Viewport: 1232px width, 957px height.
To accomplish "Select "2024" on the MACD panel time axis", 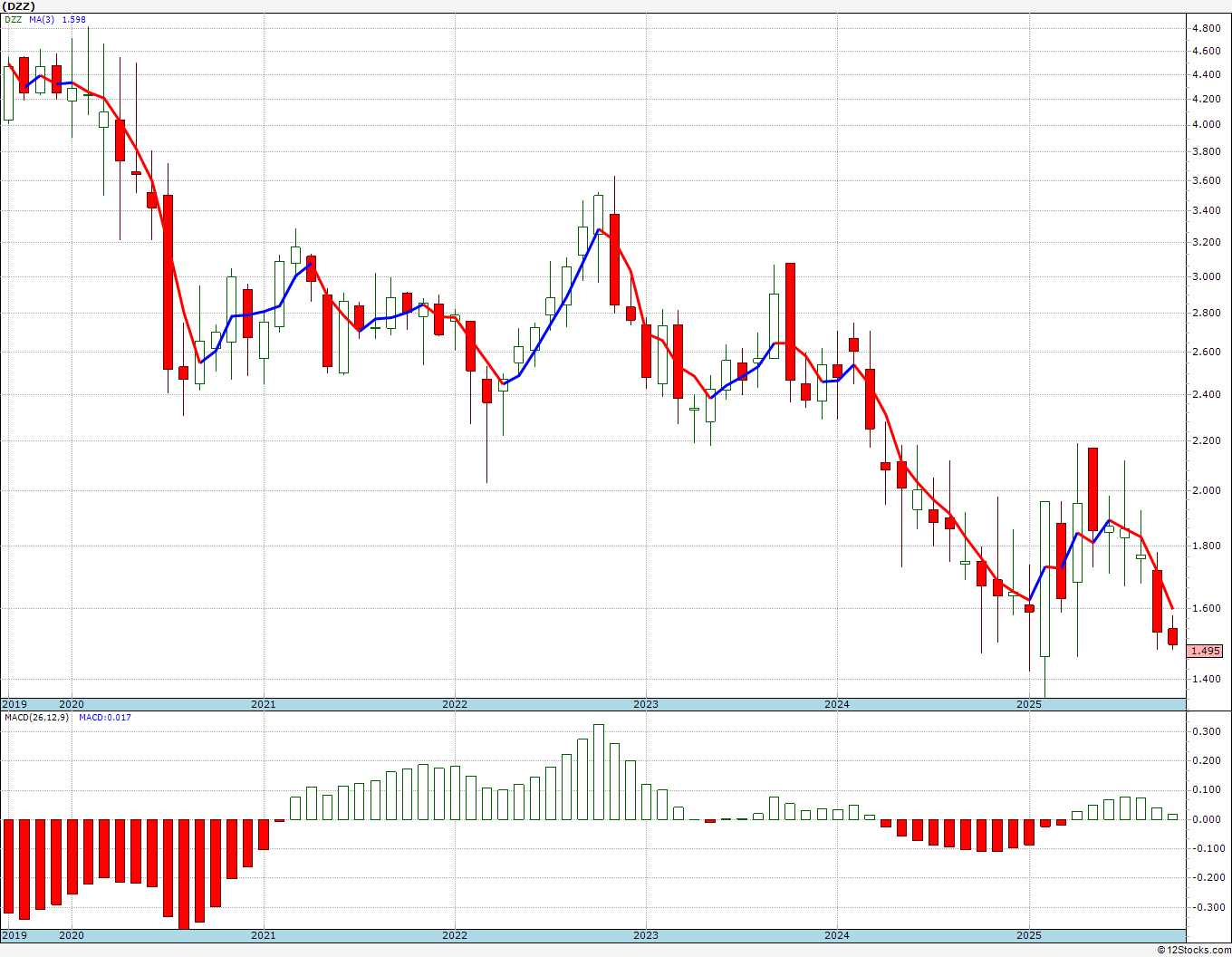I will tap(837, 935).
